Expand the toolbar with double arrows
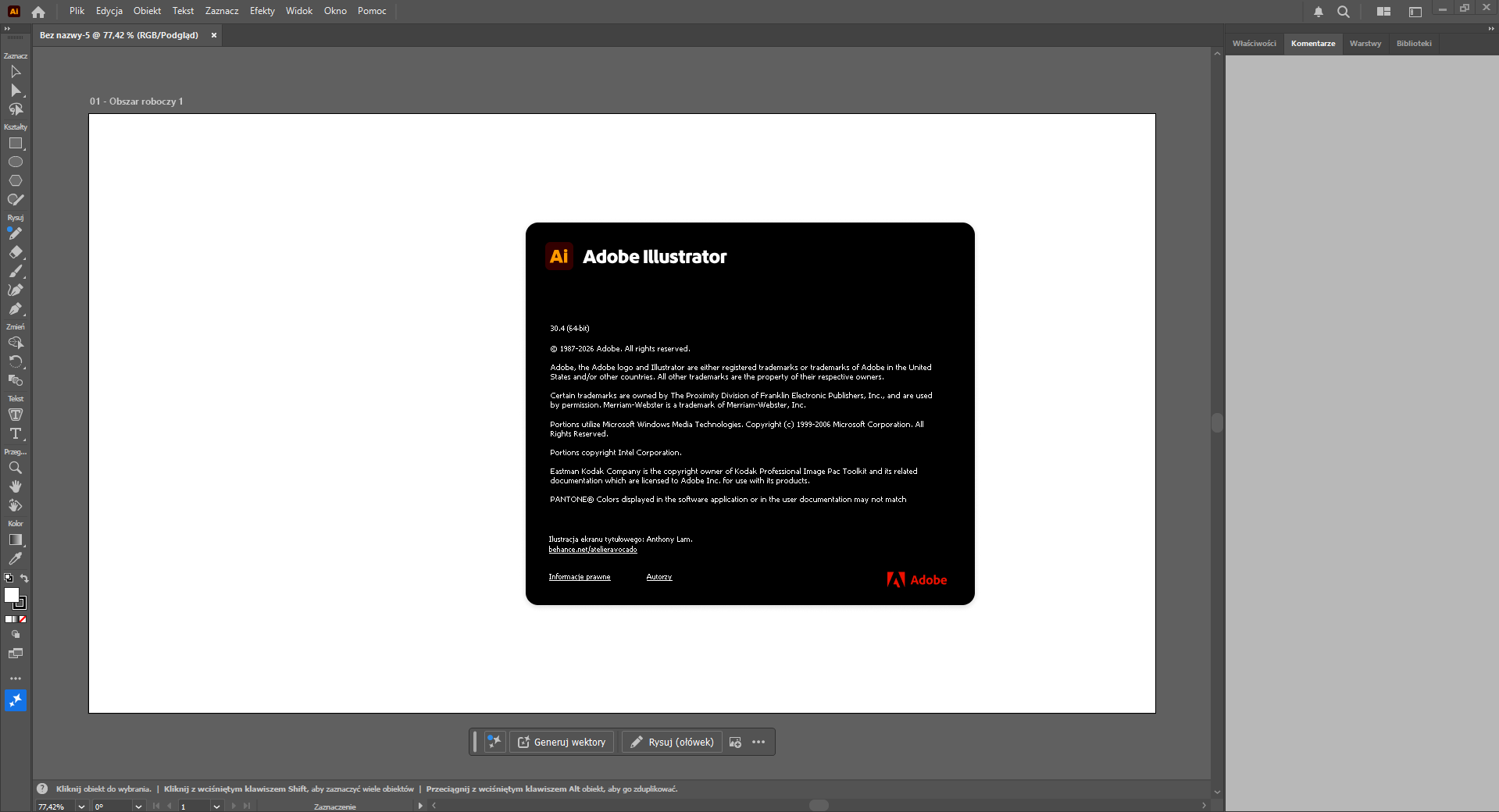The image size is (1499, 812). 7,29
